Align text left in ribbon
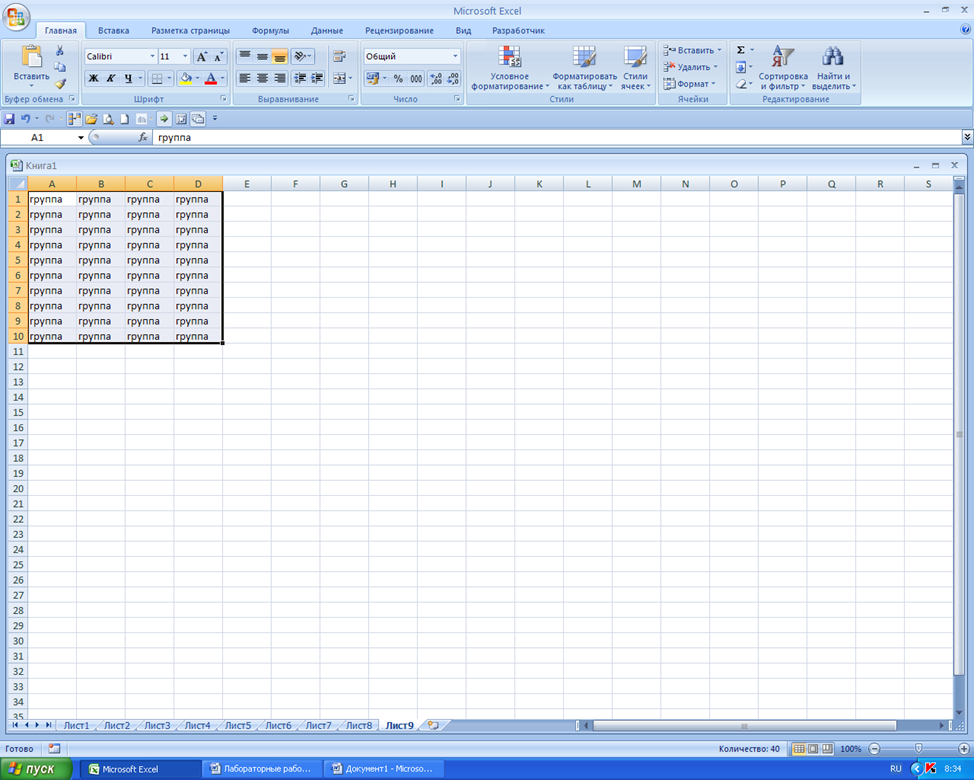The image size is (974, 780). [x=245, y=78]
